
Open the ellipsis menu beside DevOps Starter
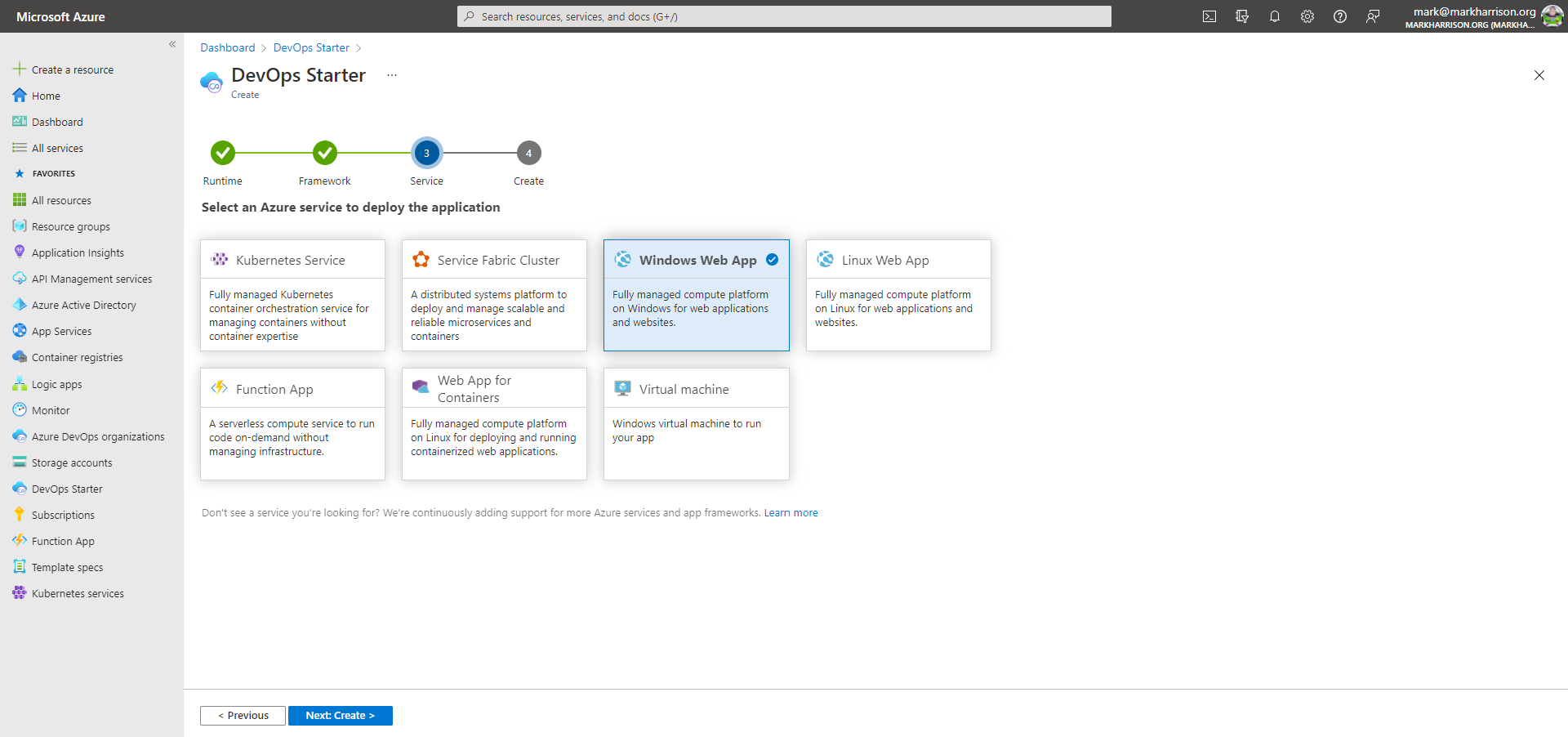pos(392,75)
